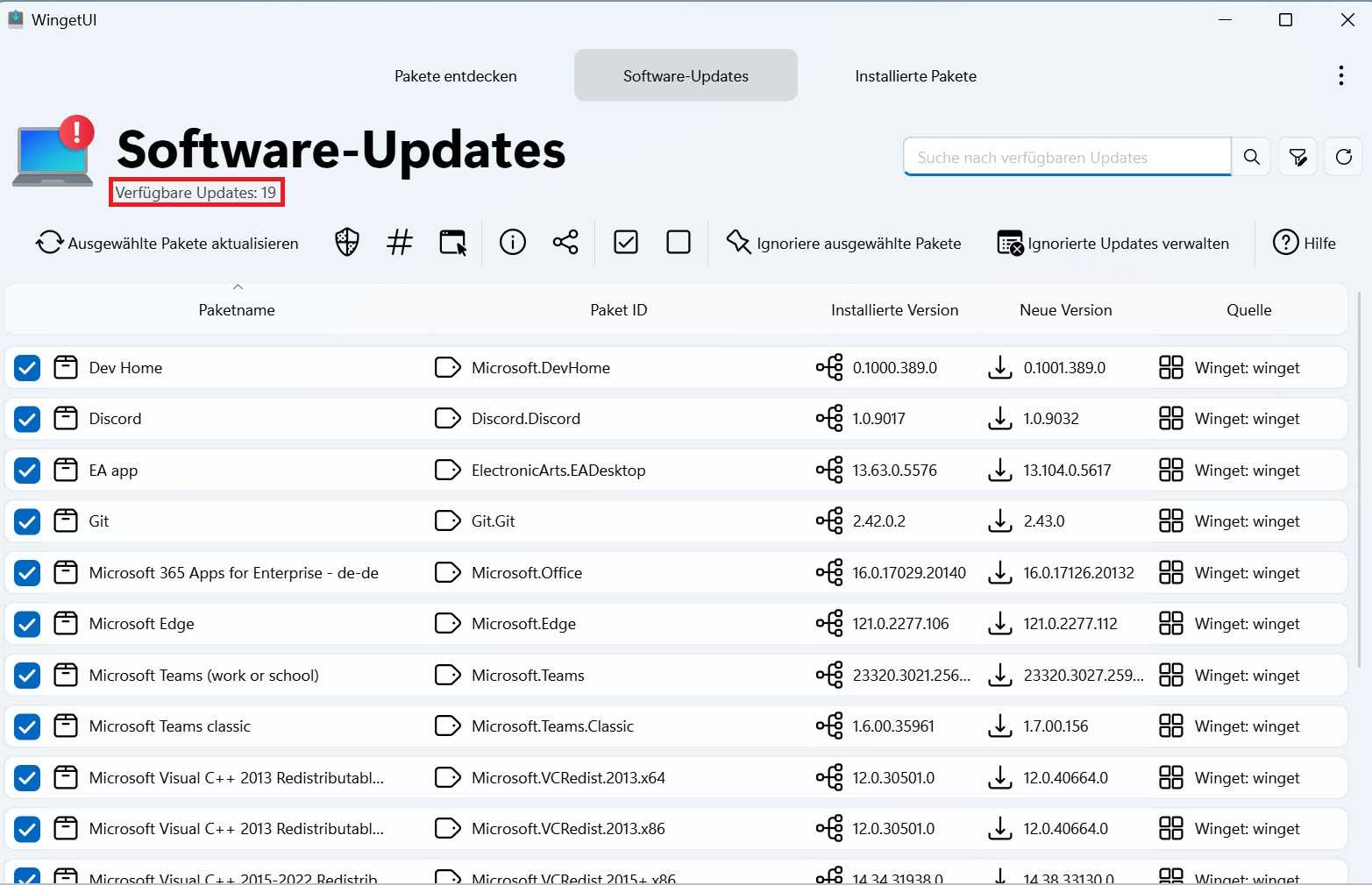The width and height of the screenshot is (1372, 885).
Task: Open the Installierte Pakete tab
Action: point(915,75)
